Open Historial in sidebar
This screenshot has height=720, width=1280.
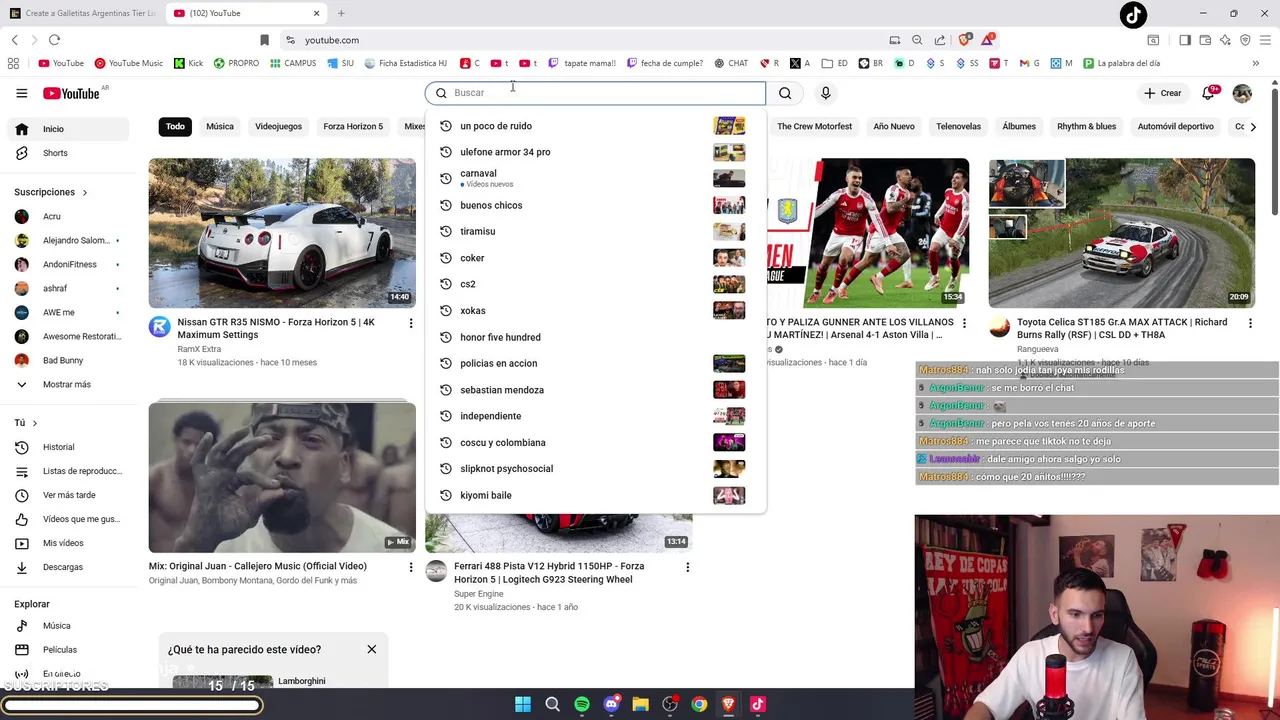(x=66, y=447)
